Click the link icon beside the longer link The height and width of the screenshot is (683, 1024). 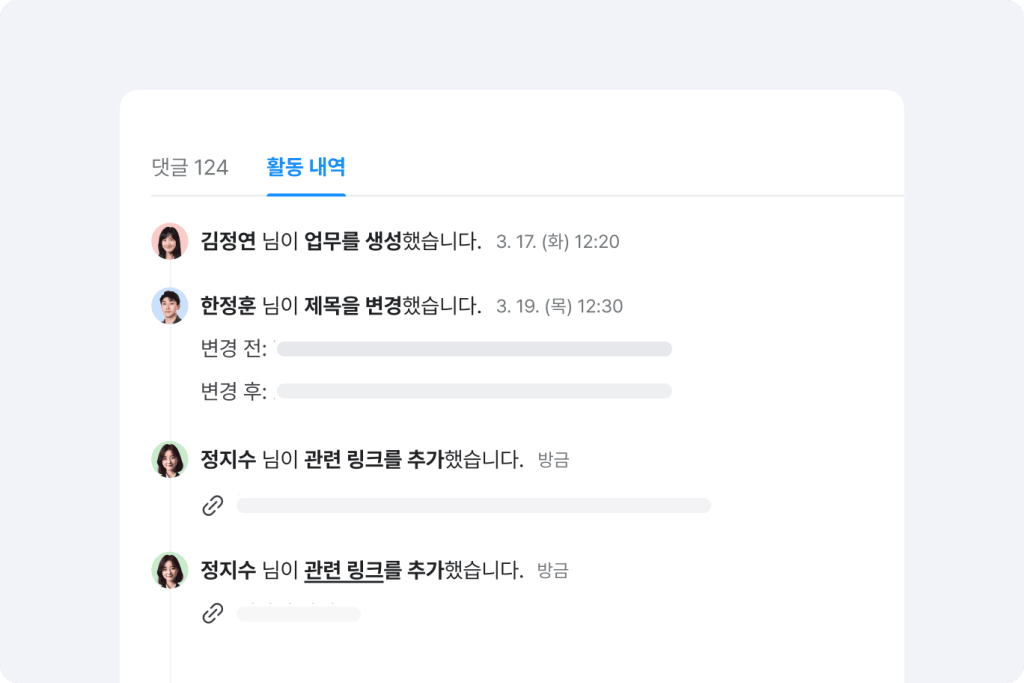coord(212,506)
